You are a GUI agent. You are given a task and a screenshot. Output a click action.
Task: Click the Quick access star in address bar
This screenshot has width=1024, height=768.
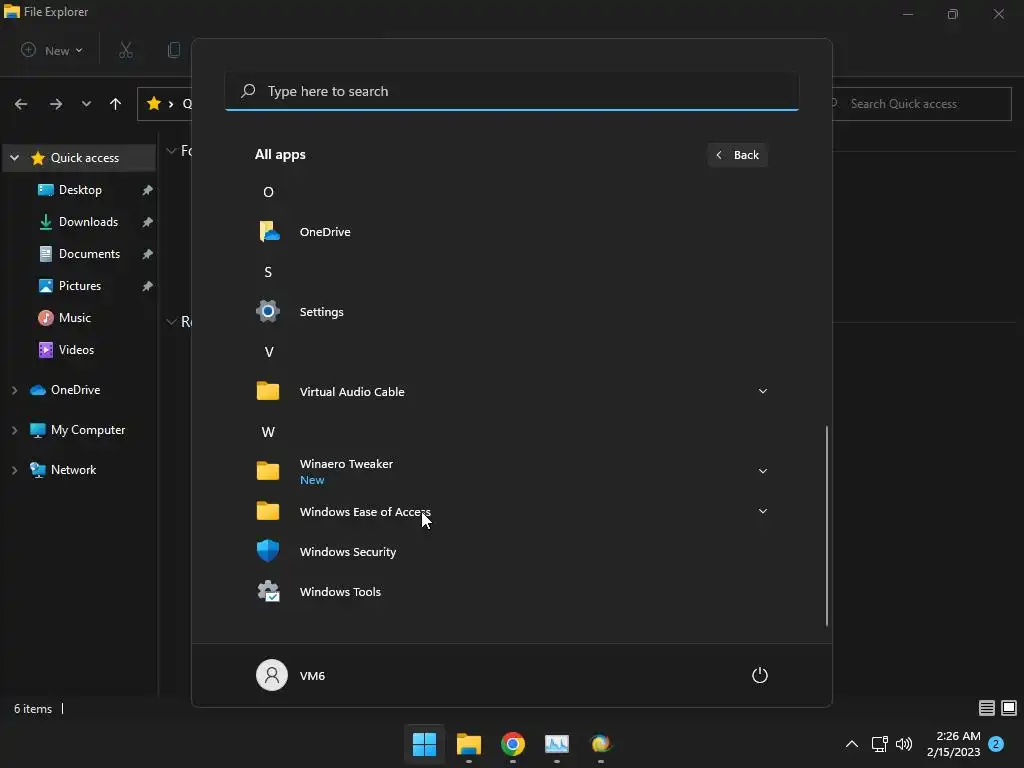154,103
